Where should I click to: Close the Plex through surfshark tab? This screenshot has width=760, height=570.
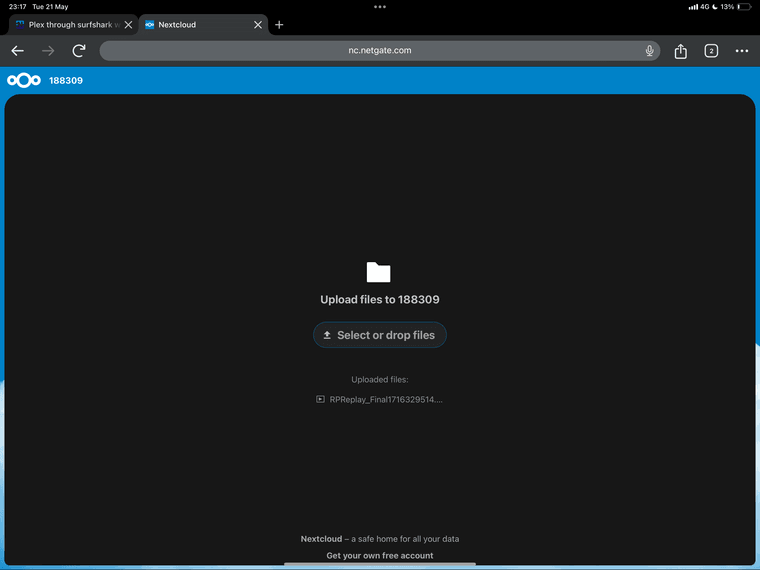pyautogui.click(x=128, y=25)
